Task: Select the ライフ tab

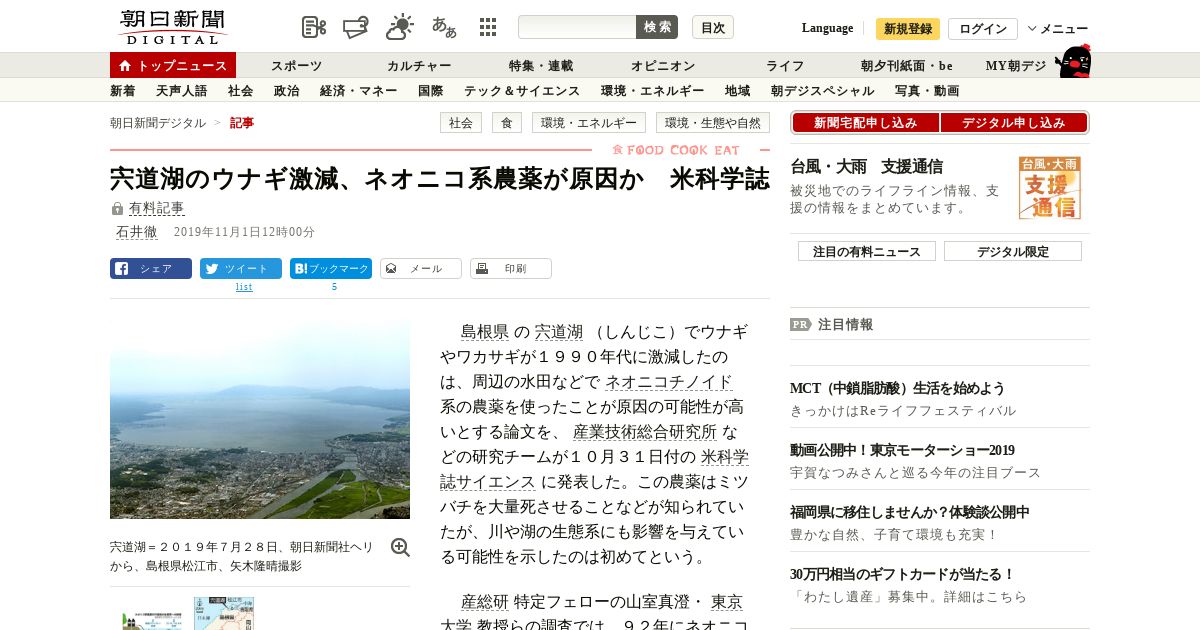Action: tap(785, 66)
